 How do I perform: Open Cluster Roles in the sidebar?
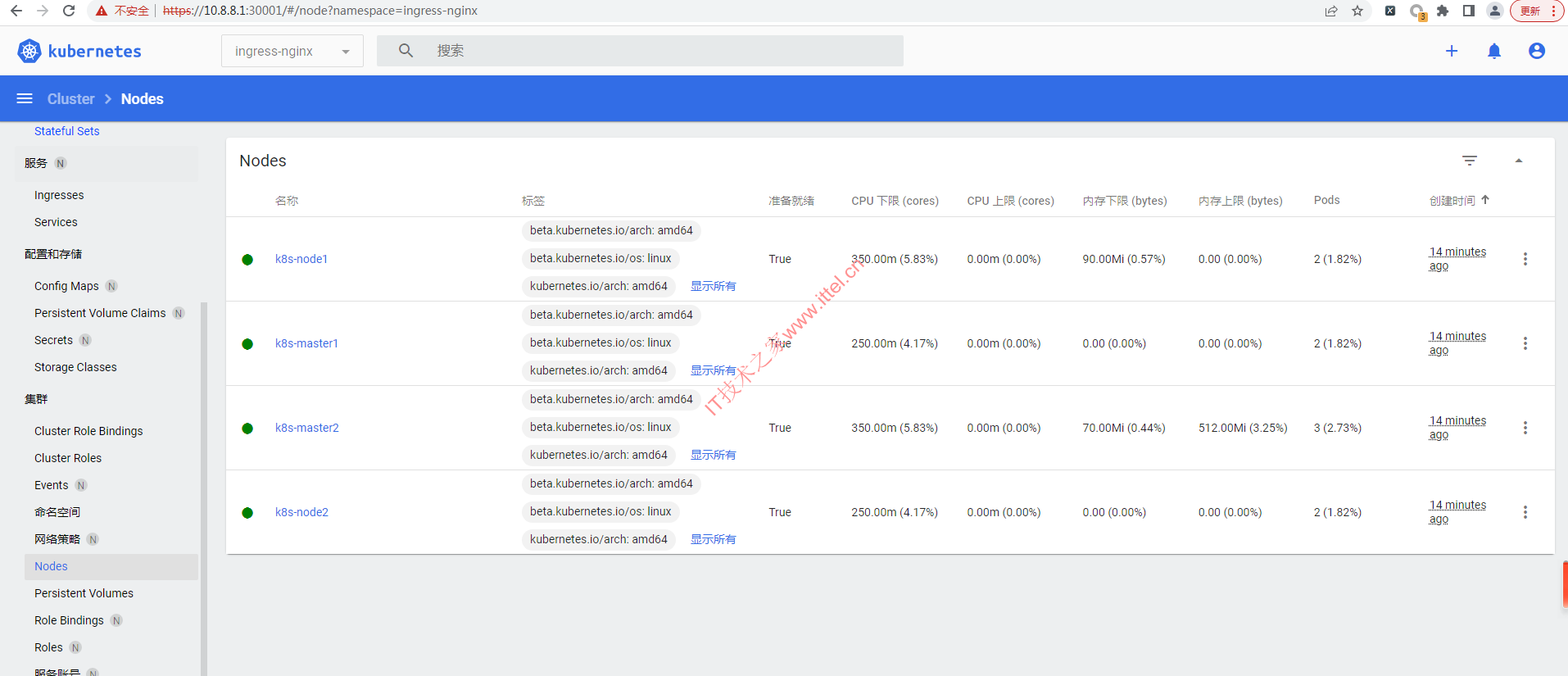[x=68, y=458]
